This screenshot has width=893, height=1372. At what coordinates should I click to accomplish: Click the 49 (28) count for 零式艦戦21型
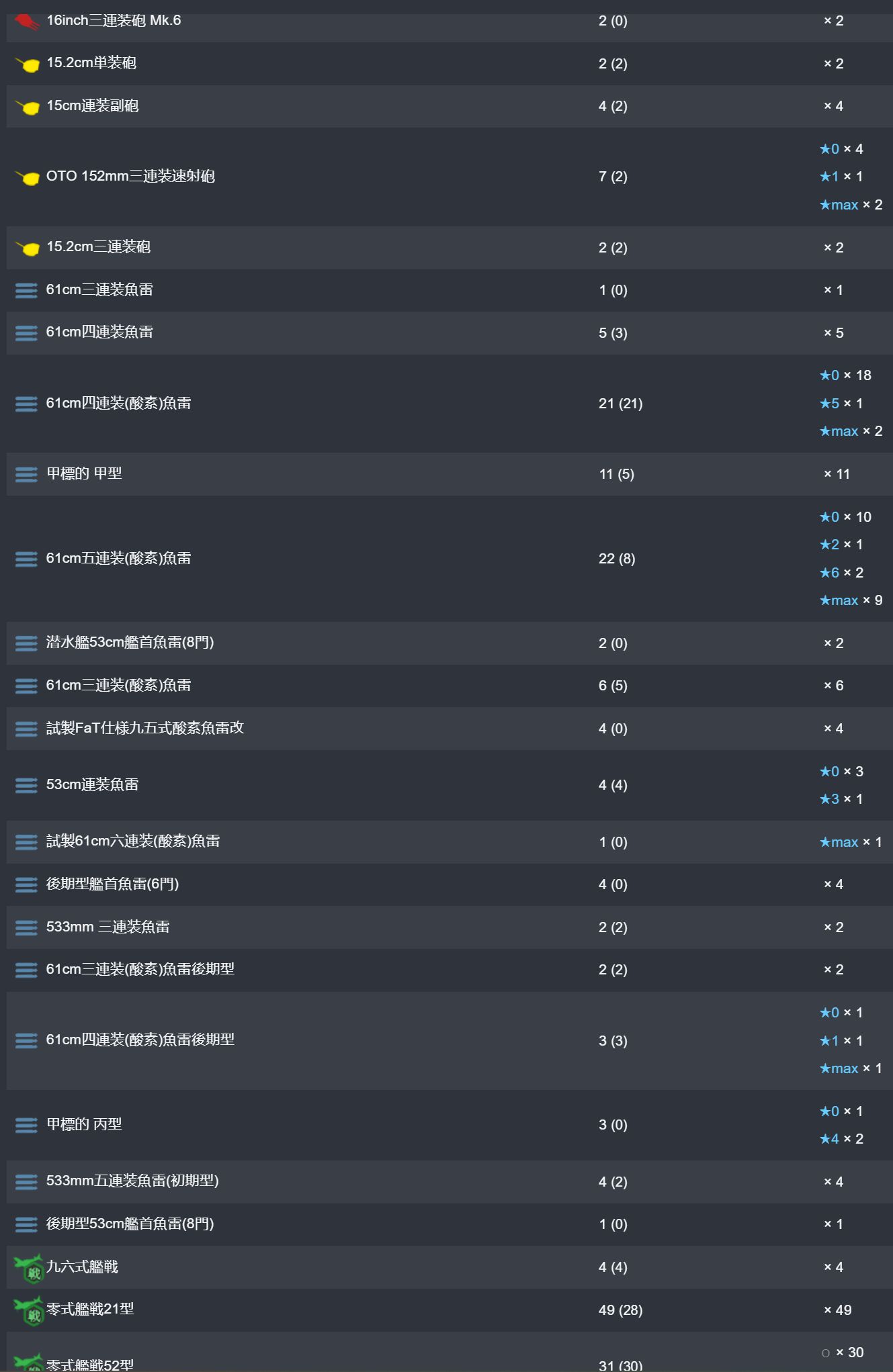pyautogui.click(x=620, y=1310)
